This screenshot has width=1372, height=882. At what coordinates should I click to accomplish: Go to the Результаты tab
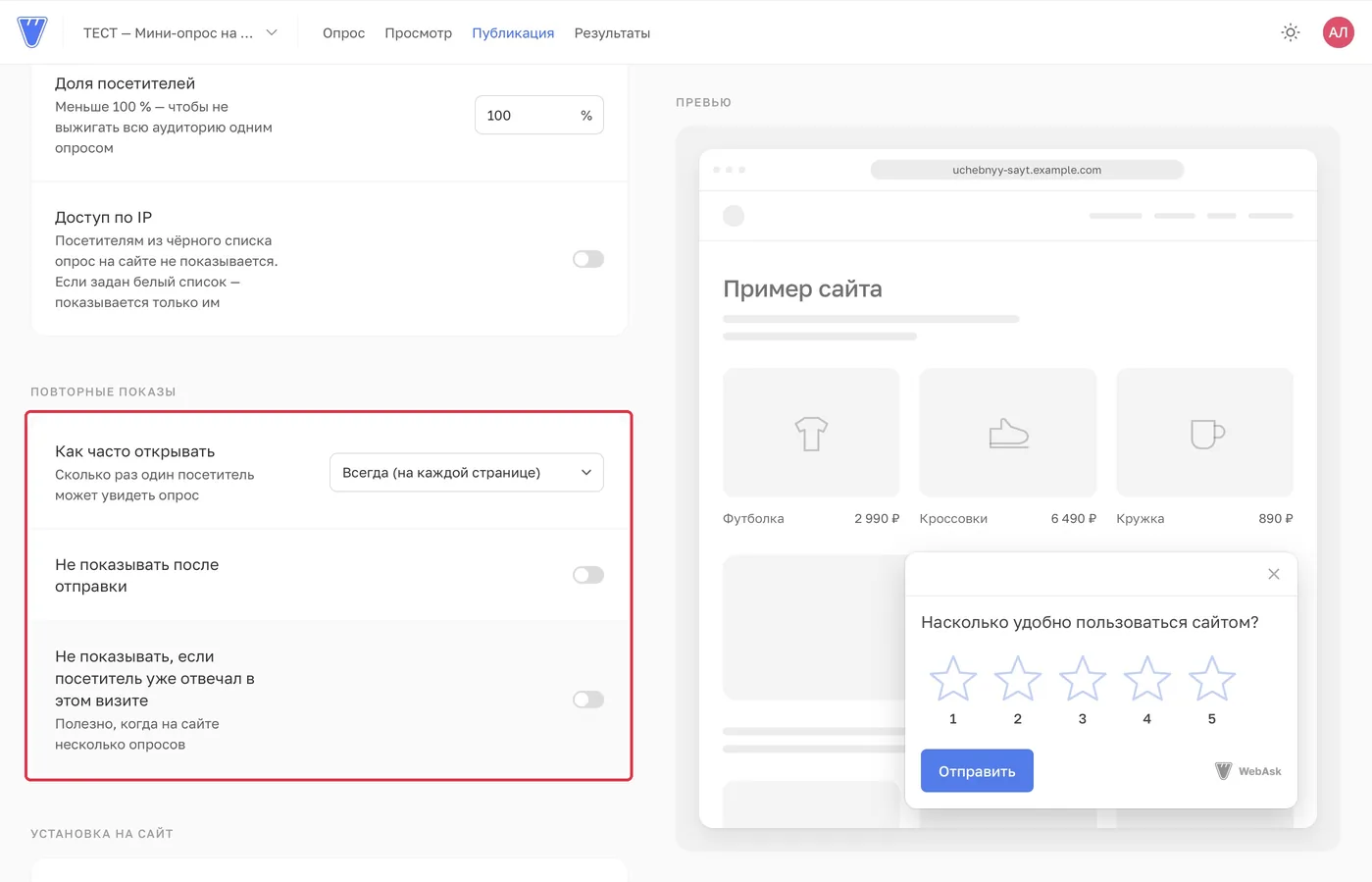click(x=612, y=32)
